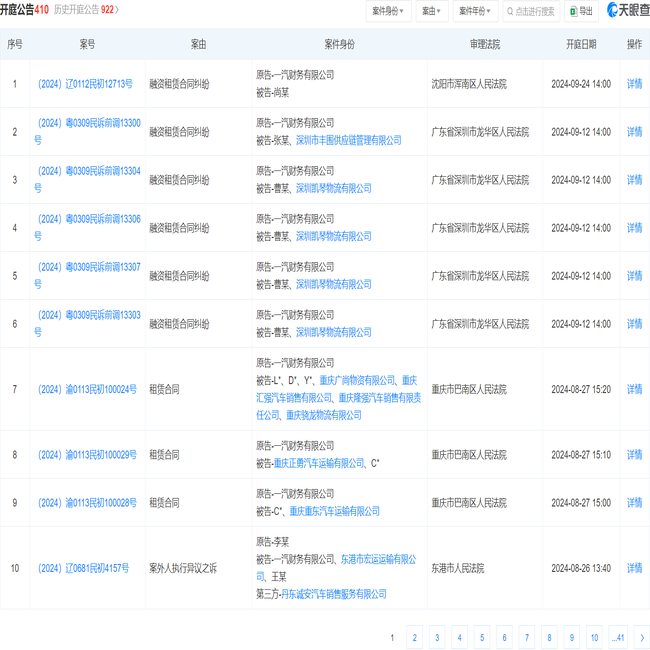Viewport: 650px width, 650px height.
Task: Open case (2024)辽0112民初12713号
Action: point(85,84)
